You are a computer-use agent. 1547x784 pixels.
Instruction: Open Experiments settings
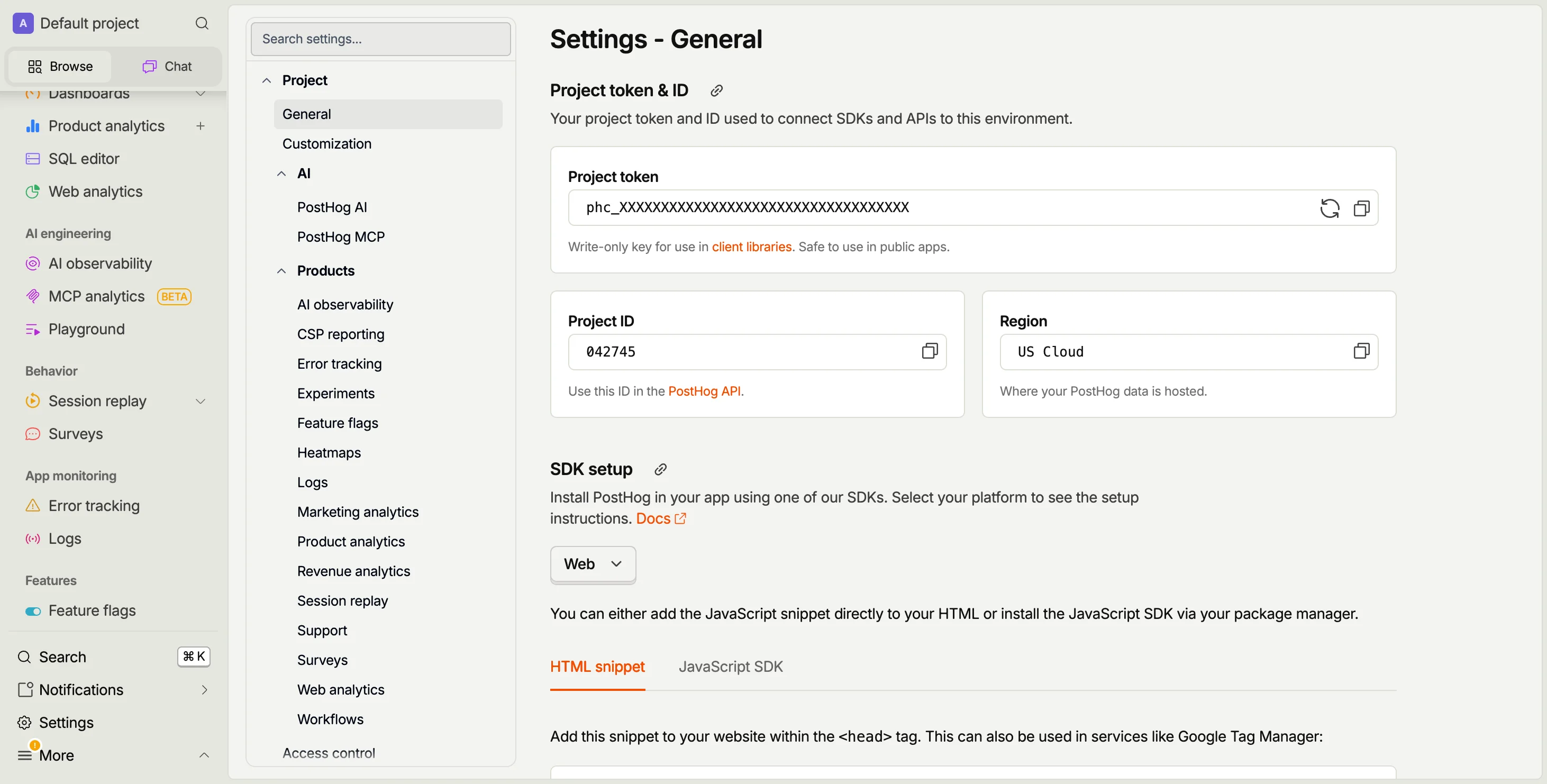336,393
